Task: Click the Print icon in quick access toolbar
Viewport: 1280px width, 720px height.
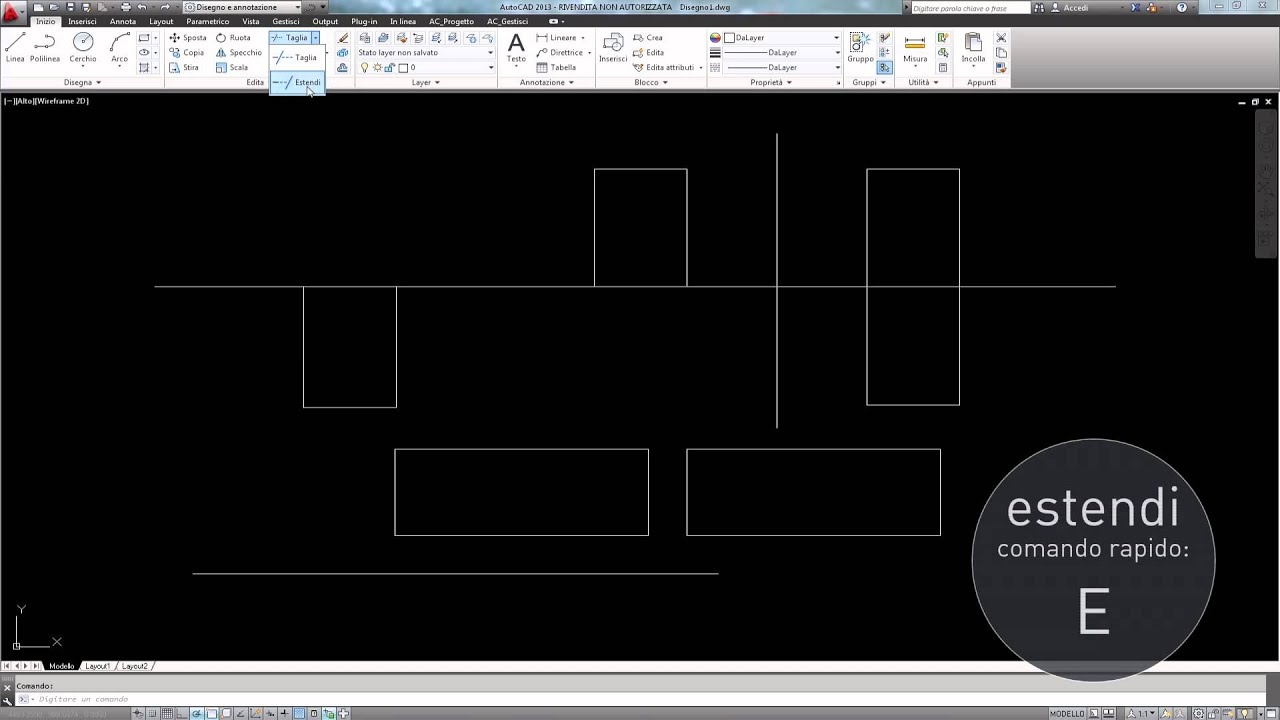Action: click(125, 7)
